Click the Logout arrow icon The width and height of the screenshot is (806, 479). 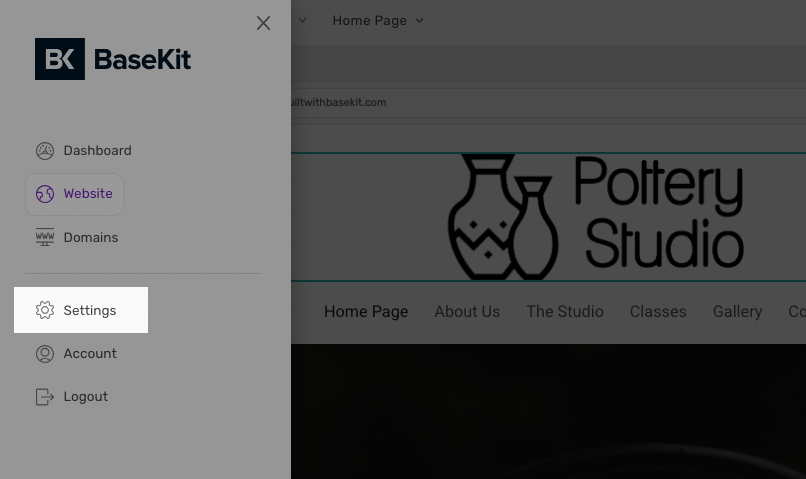coord(45,397)
